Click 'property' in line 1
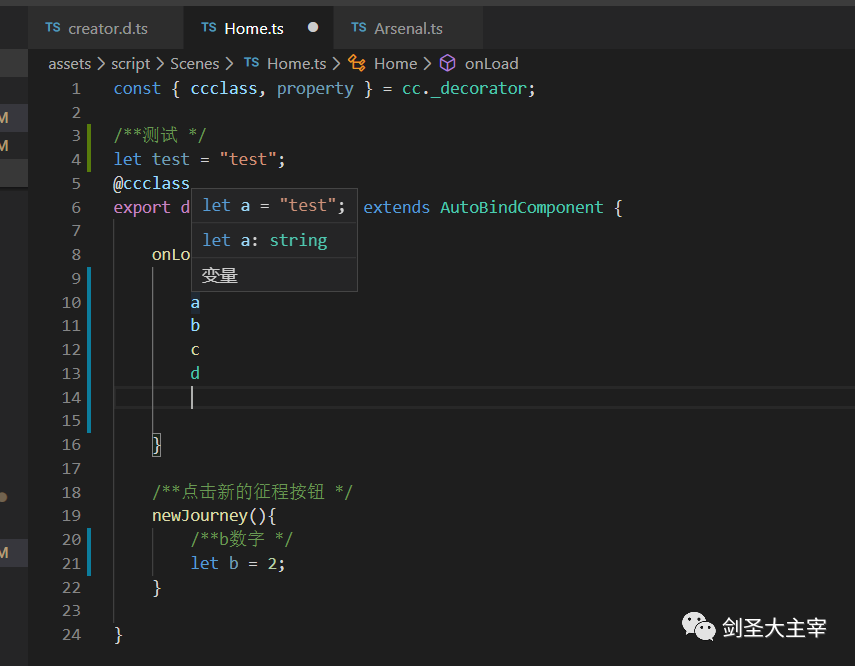Screen dimensions: 855x666 (x=315, y=89)
